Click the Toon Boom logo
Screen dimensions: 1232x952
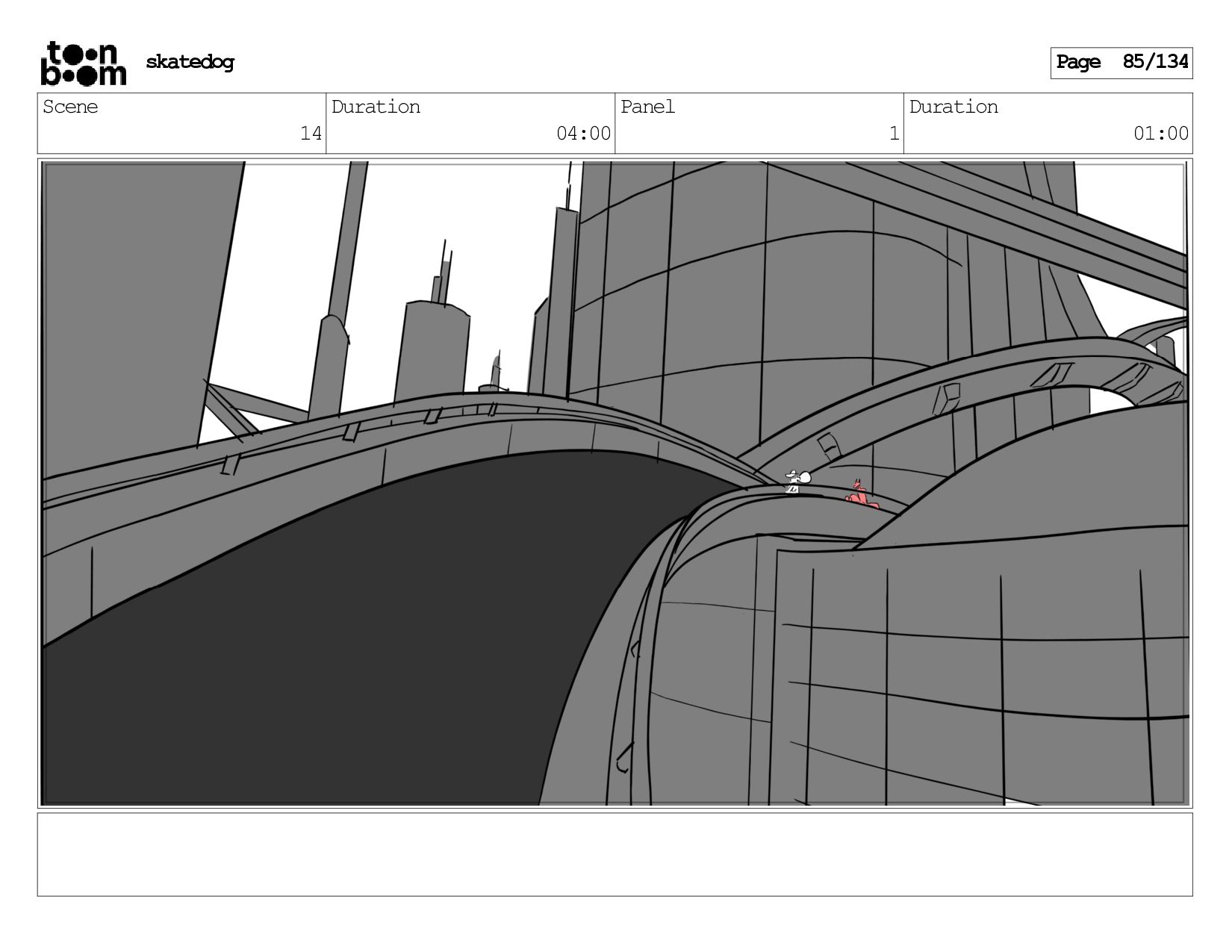(x=83, y=63)
